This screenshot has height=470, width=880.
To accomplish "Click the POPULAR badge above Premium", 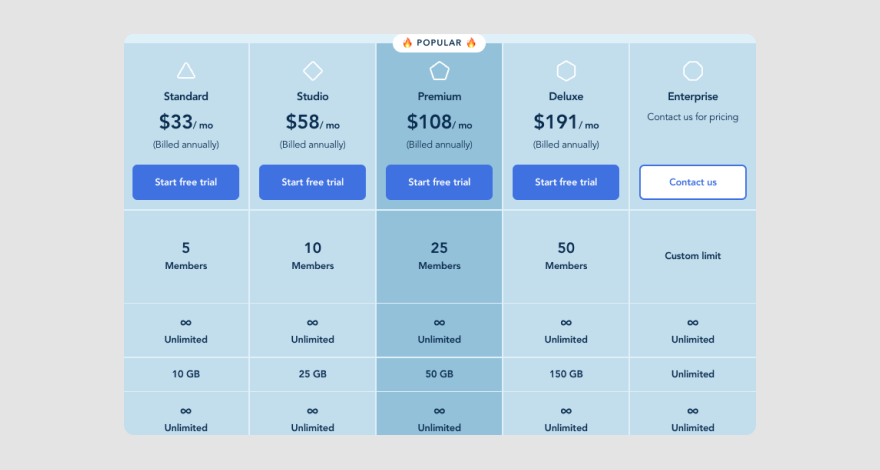I will pyautogui.click(x=439, y=43).
